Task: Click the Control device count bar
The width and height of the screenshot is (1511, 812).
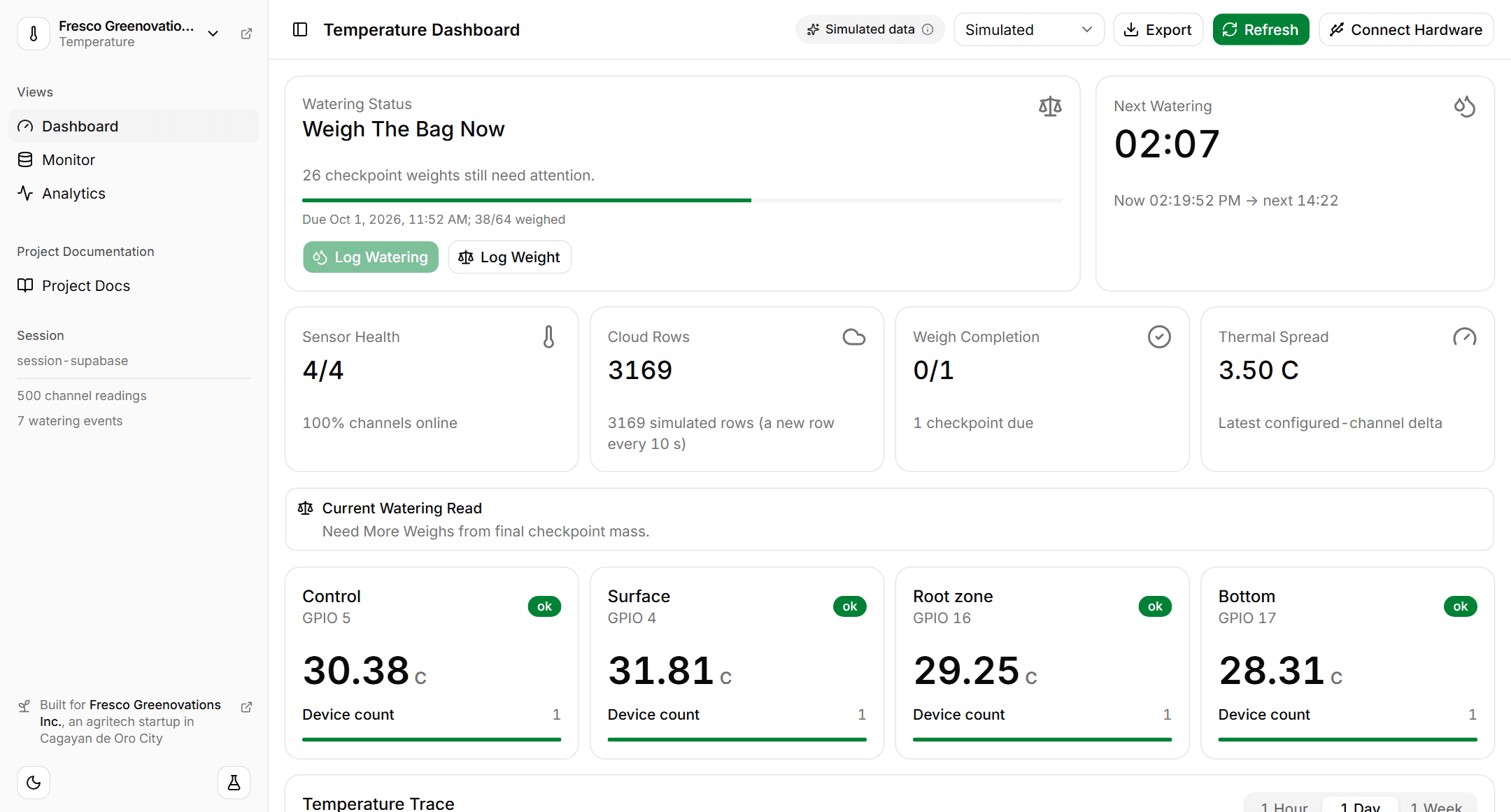Action: [x=432, y=739]
